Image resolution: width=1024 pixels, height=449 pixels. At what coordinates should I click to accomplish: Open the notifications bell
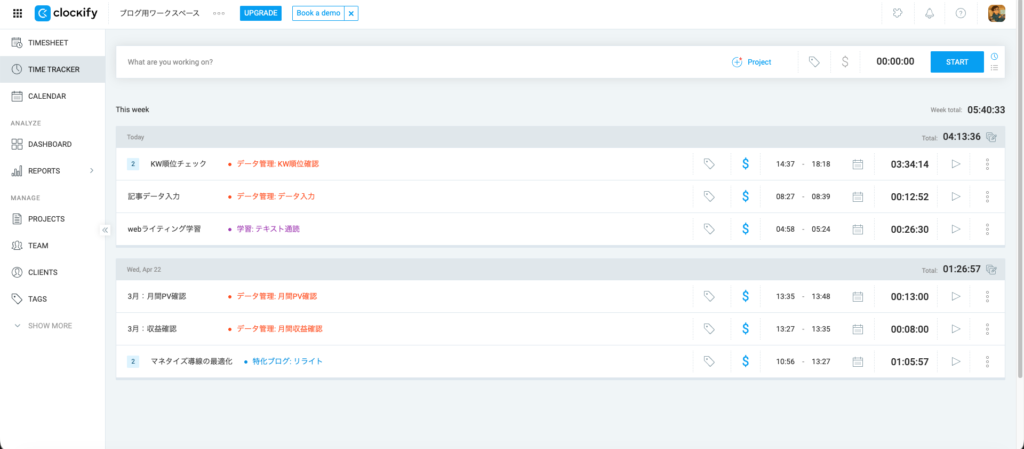(x=929, y=13)
